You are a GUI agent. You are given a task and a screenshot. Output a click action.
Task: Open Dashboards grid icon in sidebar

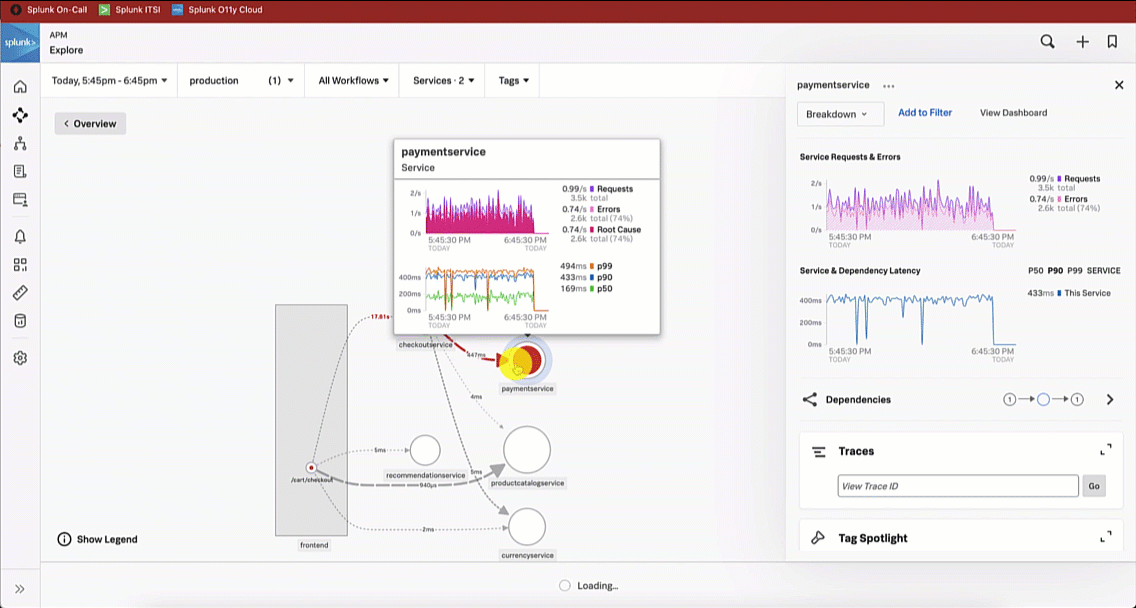pyautogui.click(x=20, y=265)
